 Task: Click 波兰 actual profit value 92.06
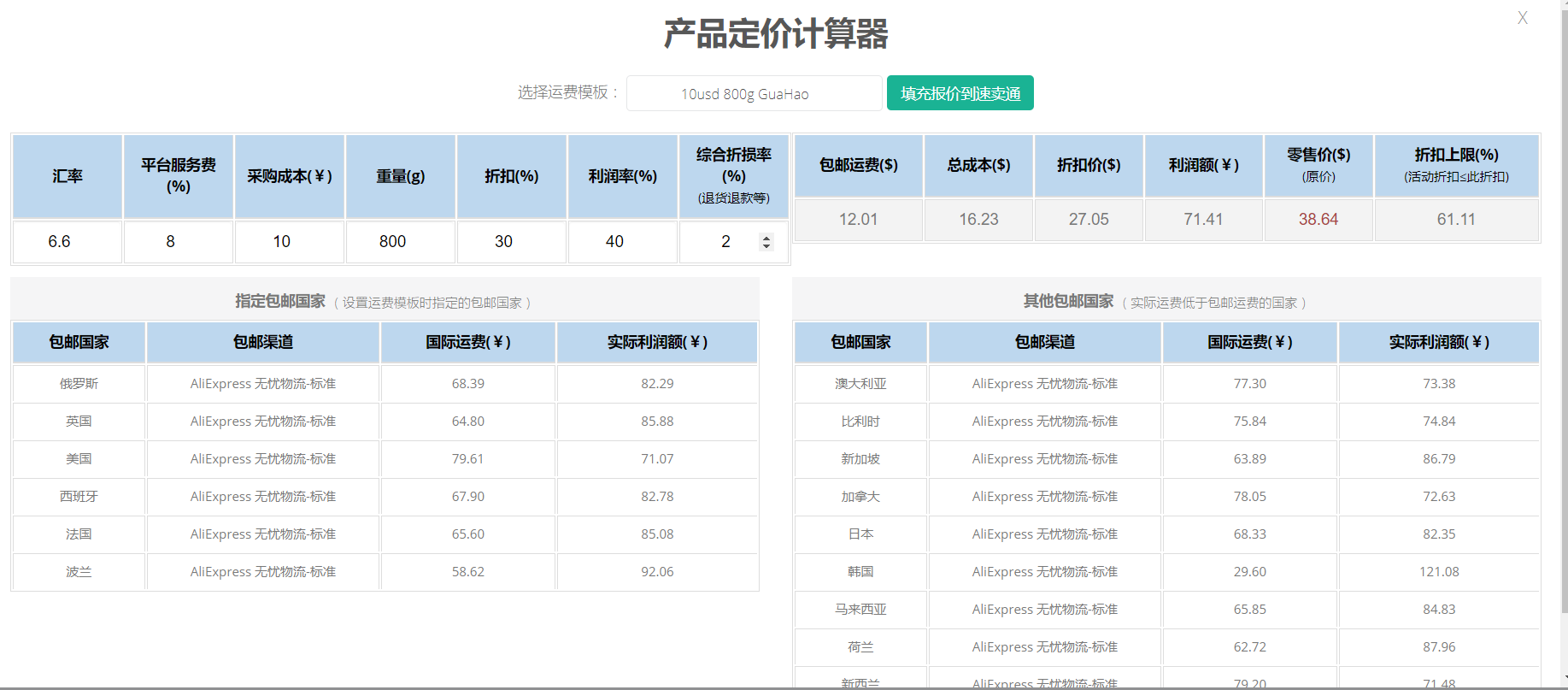[x=657, y=572]
